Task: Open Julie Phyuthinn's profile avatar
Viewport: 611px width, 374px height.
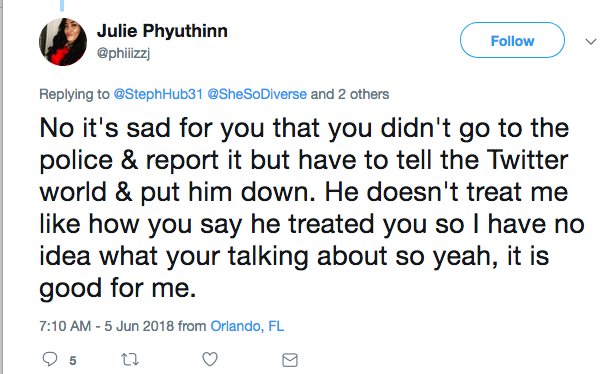Action: [x=63, y=42]
